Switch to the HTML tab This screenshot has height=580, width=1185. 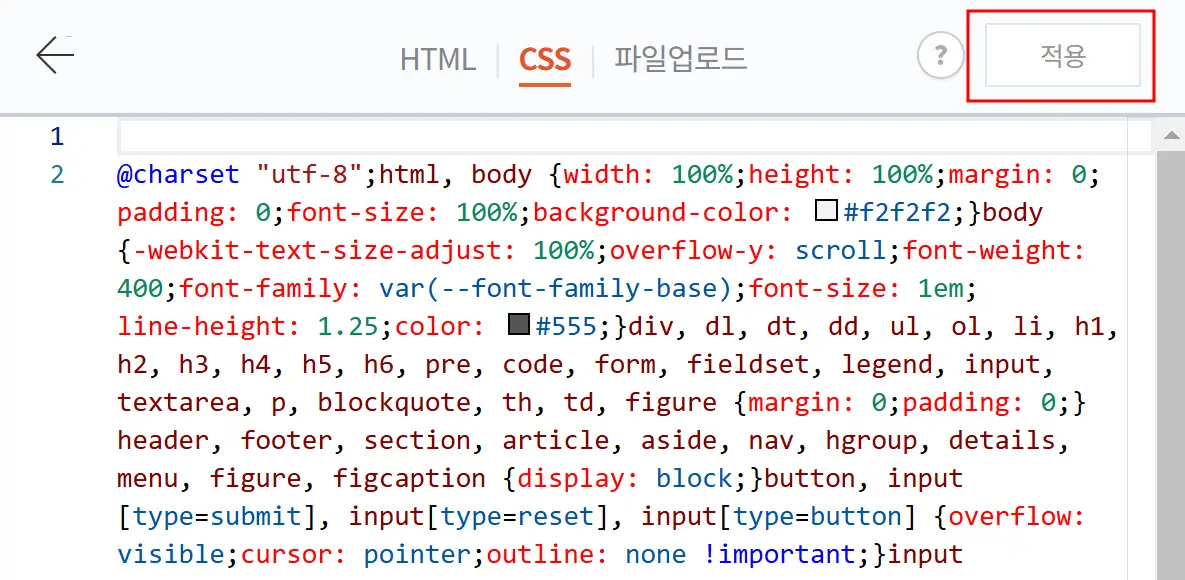[438, 59]
